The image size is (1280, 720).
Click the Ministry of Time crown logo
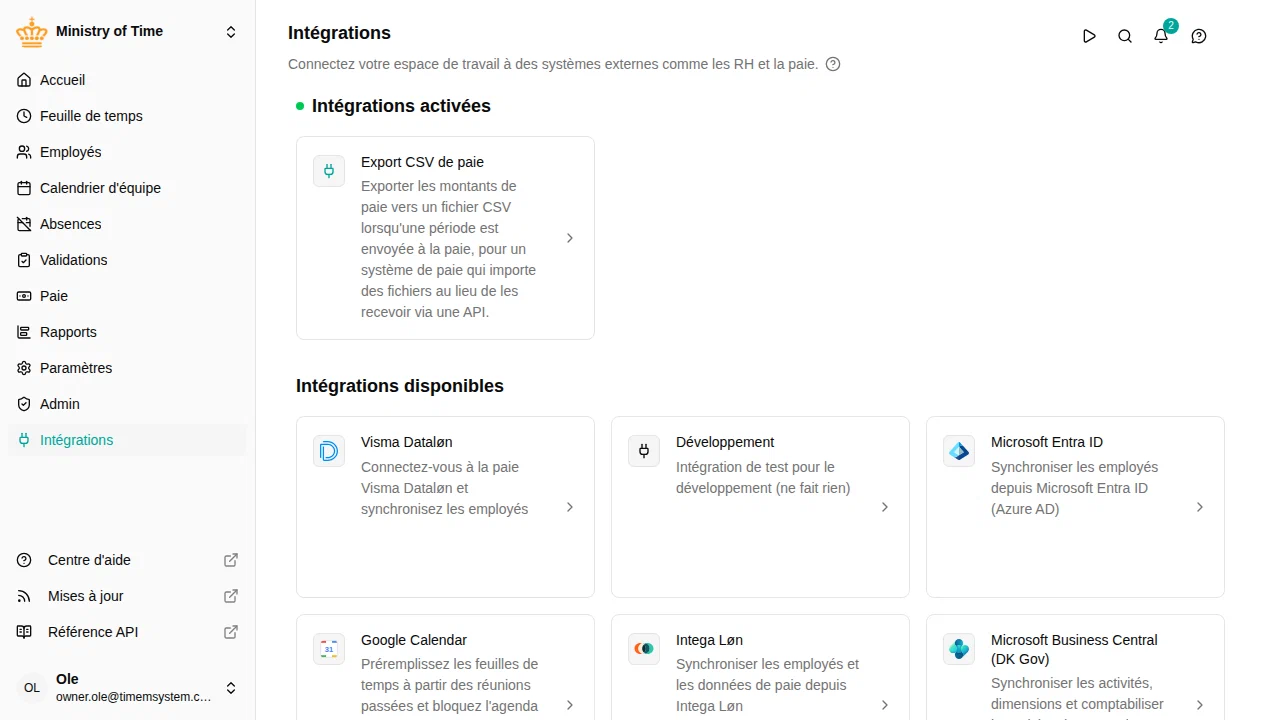point(32,32)
